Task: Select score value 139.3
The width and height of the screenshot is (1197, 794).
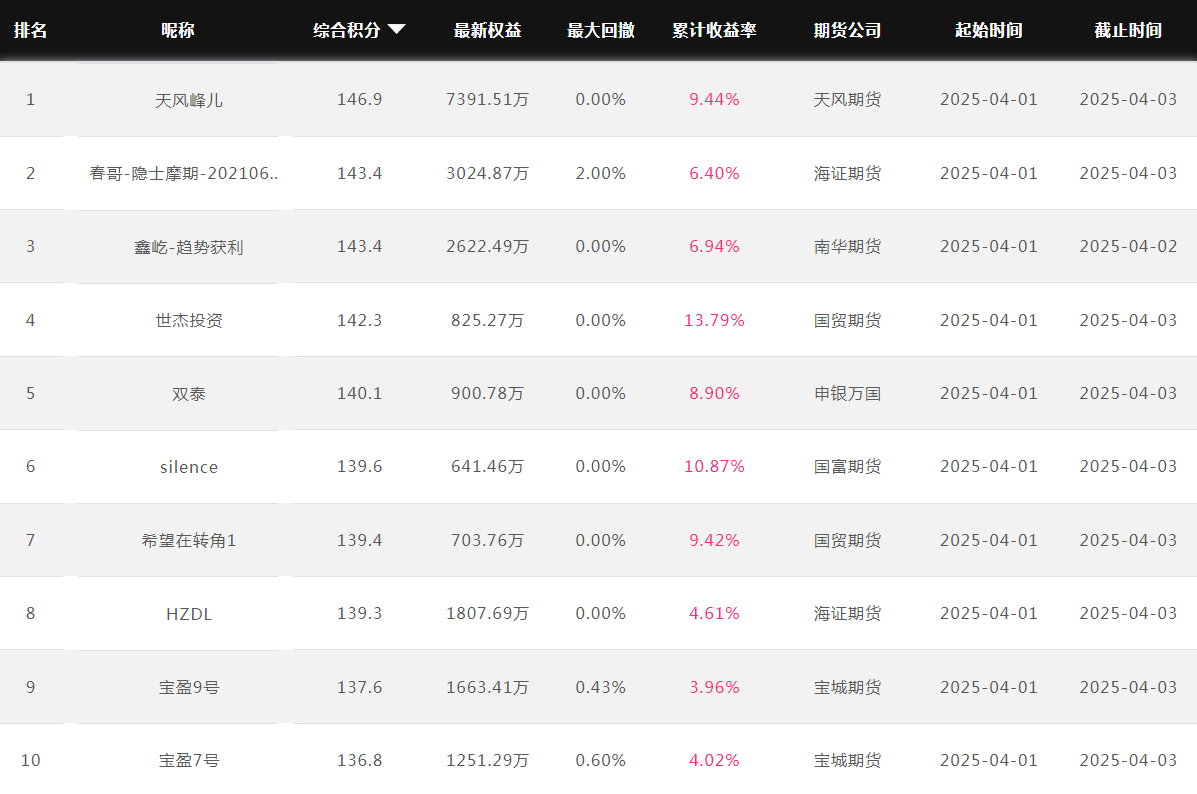Action: click(360, 613)
